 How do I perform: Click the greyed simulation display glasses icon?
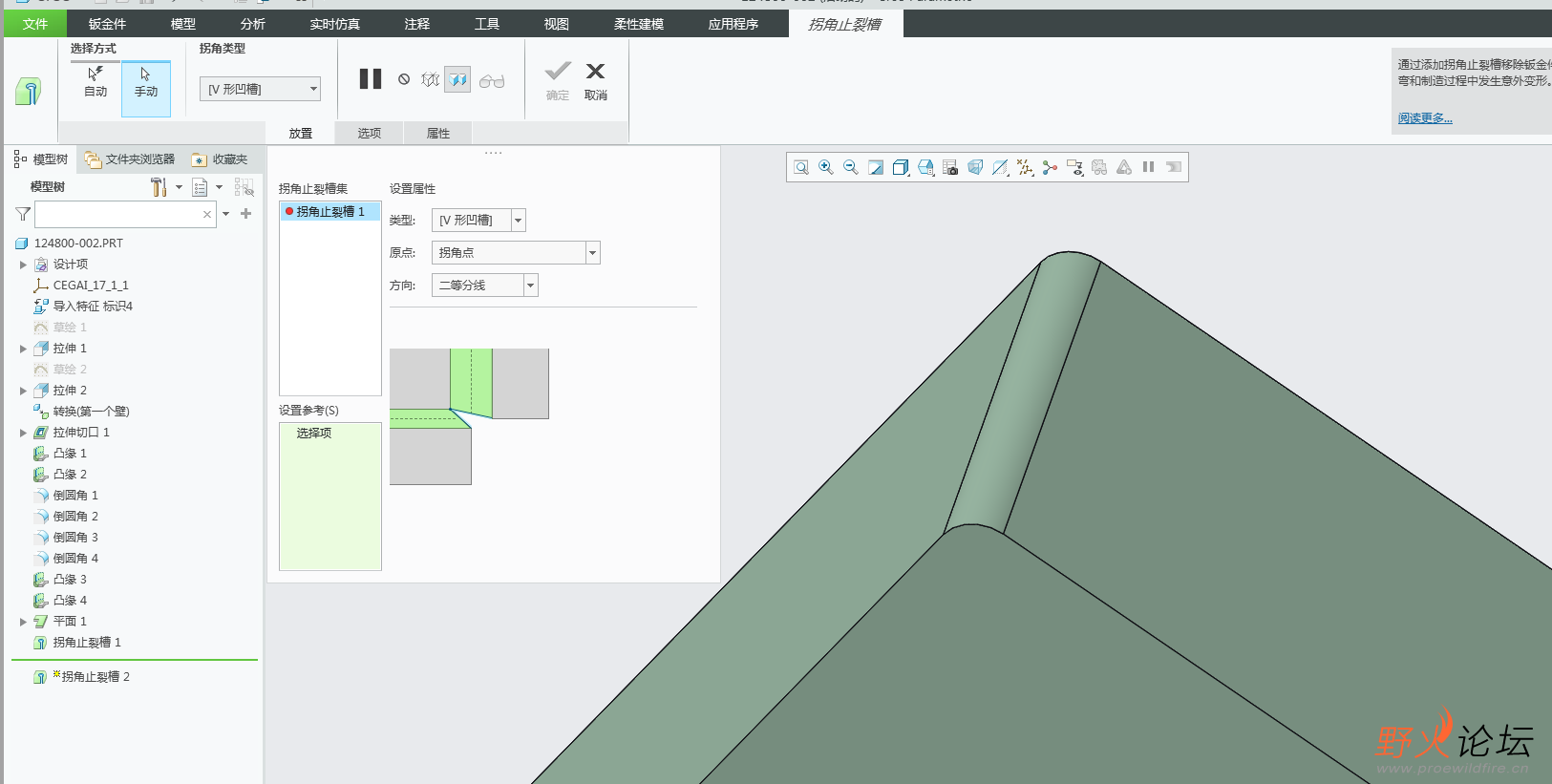coord(1099,167)
